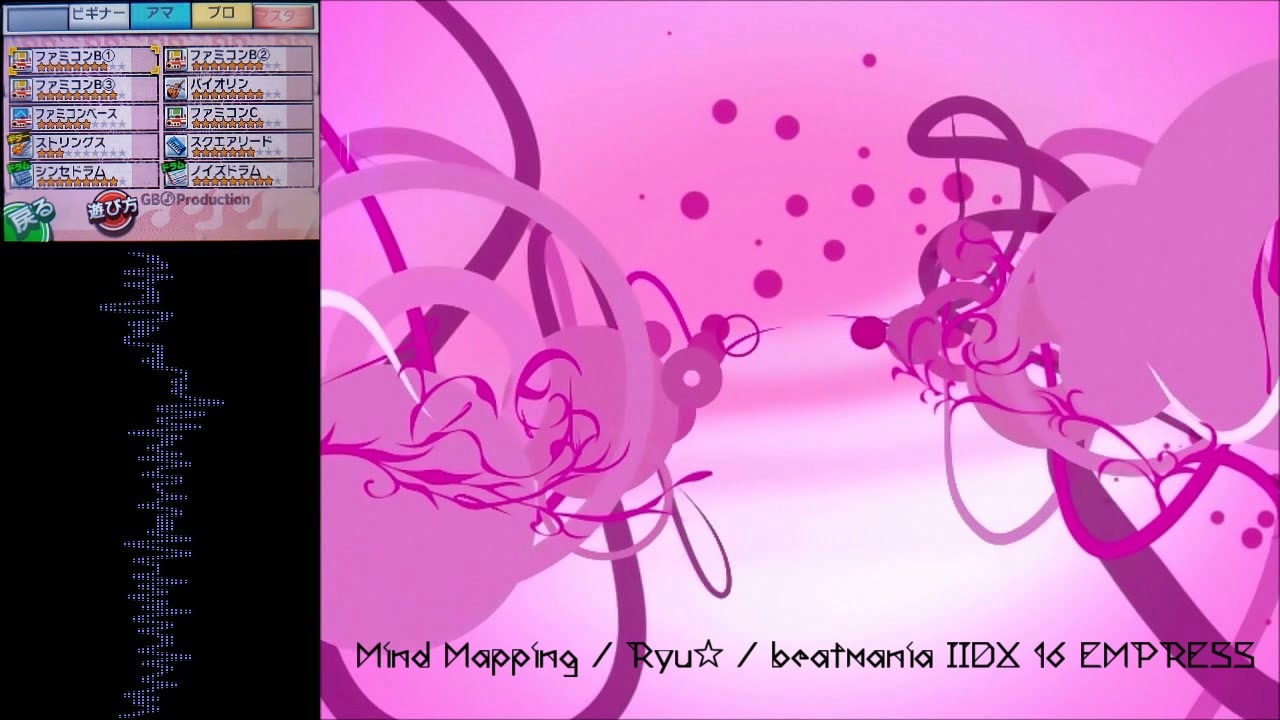Pick the スクエアリード part name
The height and width of the screenshot is (720, 1280).
(231, 142)
